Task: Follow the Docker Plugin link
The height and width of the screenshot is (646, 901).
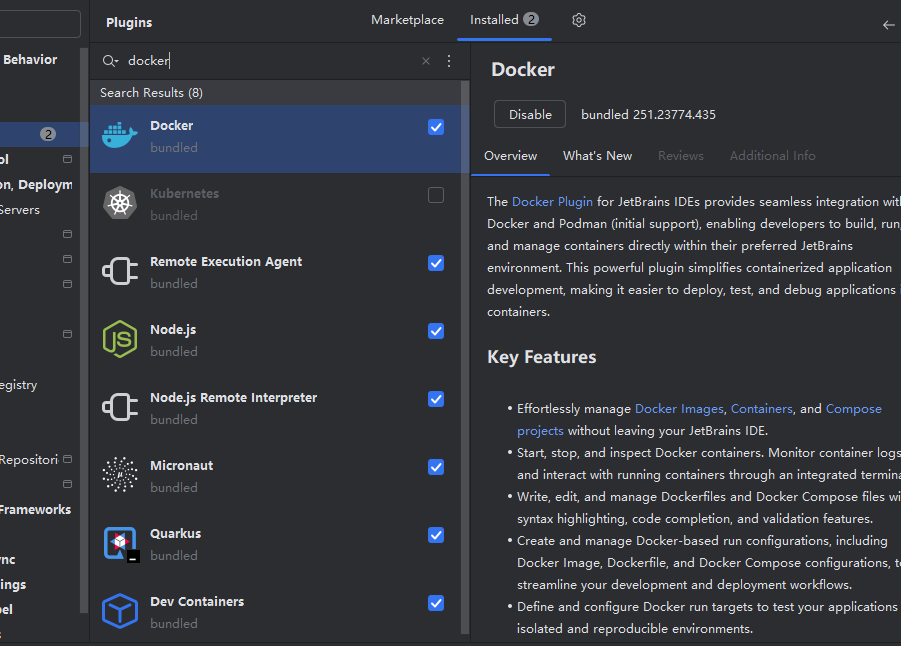Action: (552, 202)
